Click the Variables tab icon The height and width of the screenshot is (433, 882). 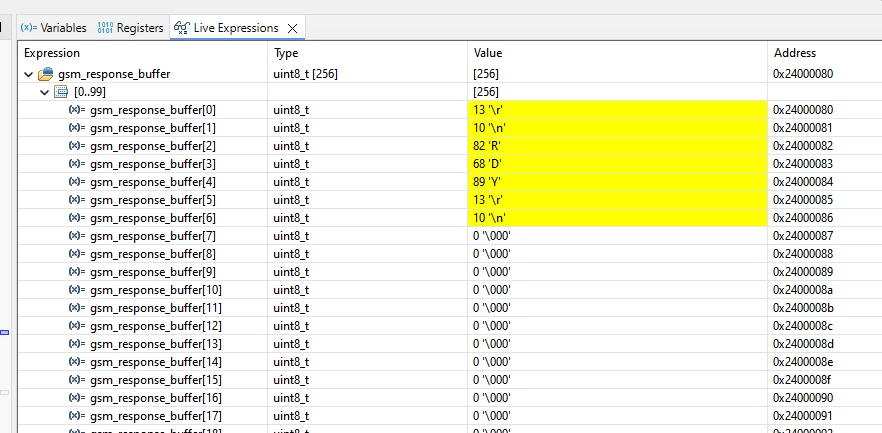click(x=28, y=28)
